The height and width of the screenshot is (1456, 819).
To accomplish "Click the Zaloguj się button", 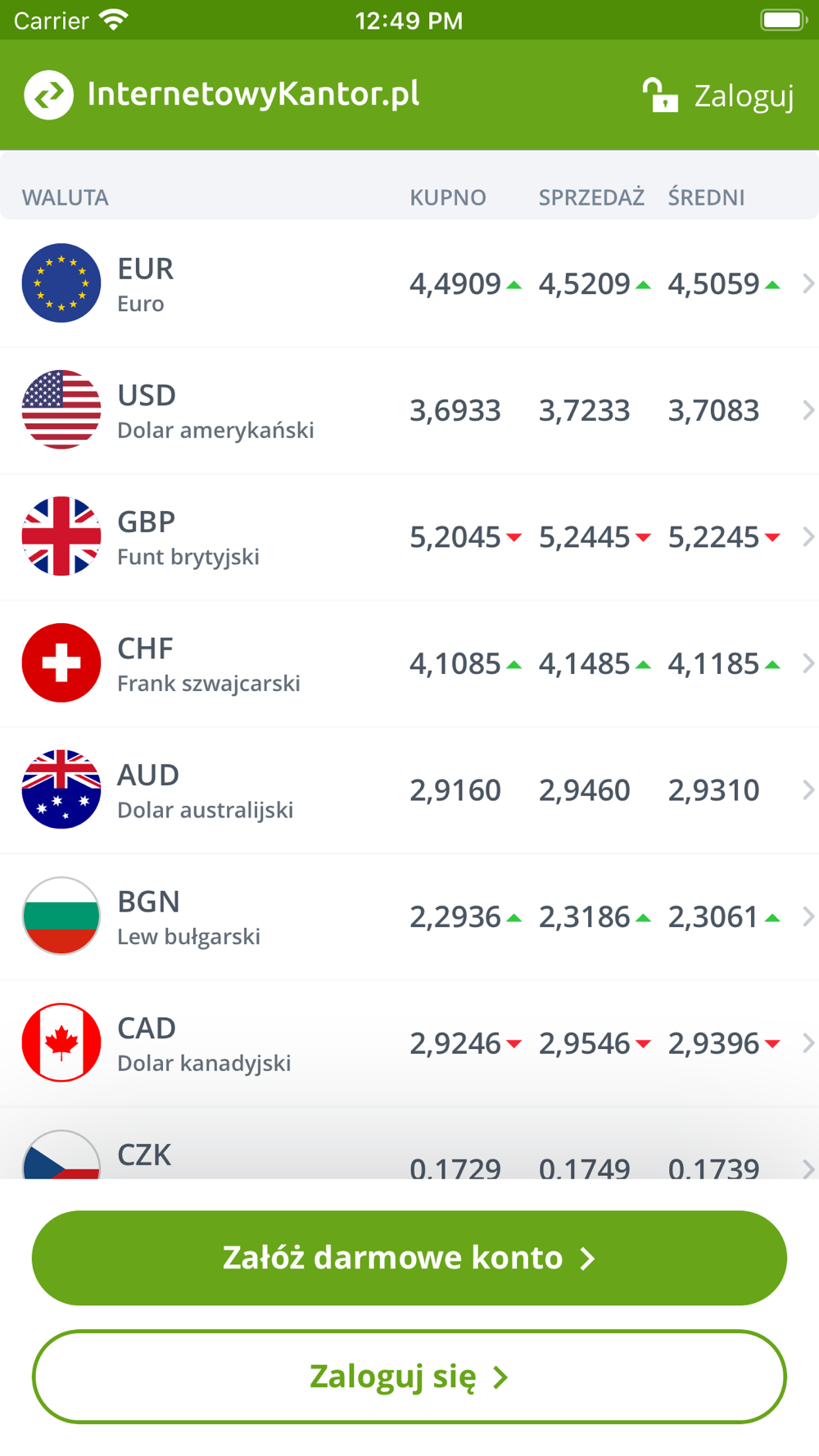I will click(409, 1377).
